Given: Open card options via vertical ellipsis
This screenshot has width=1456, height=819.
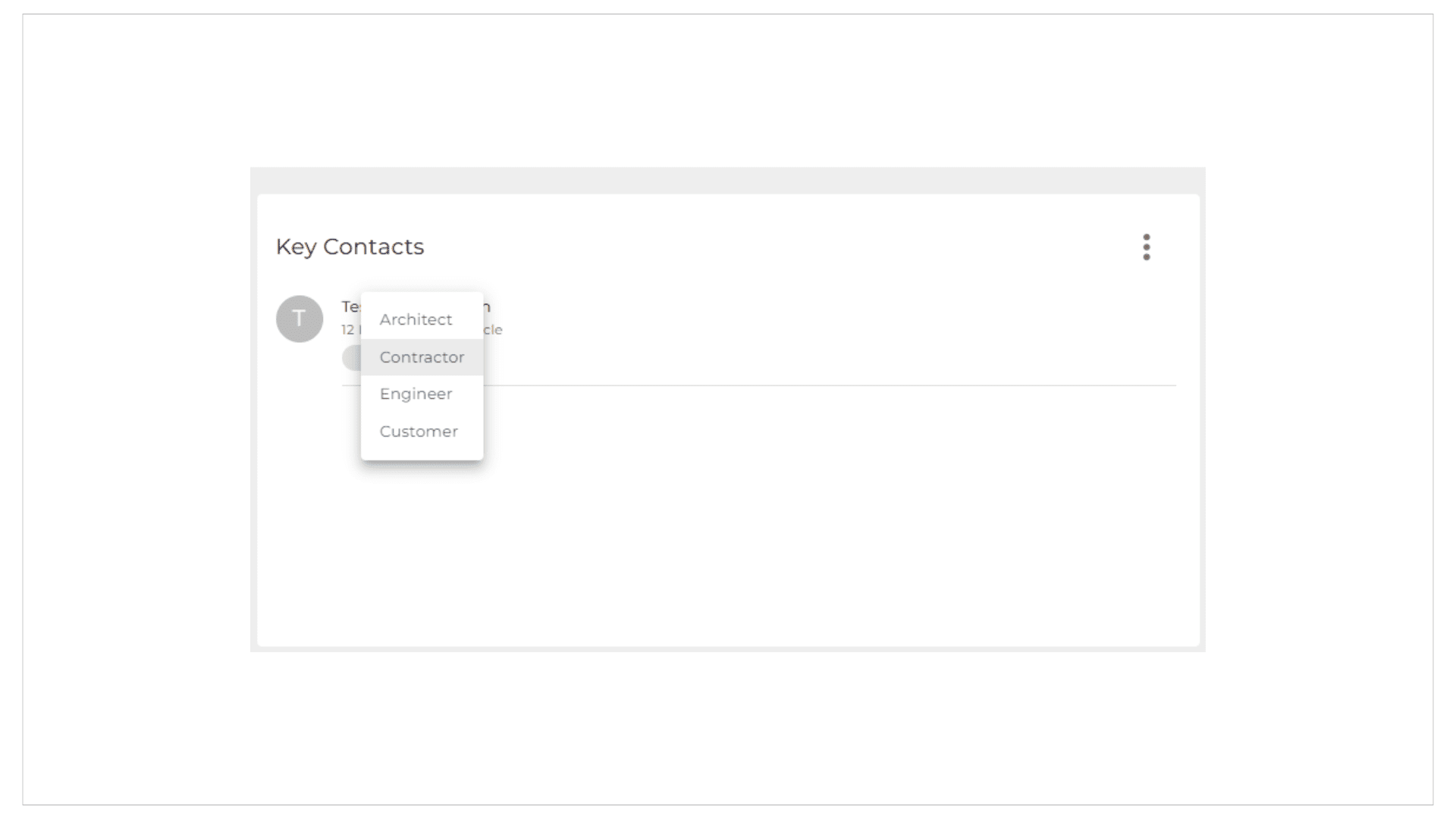Looking at the screenshot, I should [x=1146, y=247].
